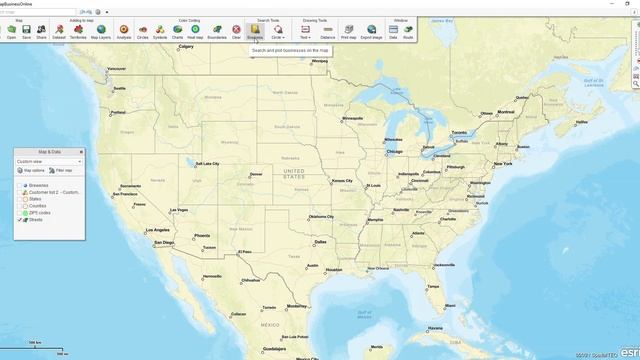Open the Route window

click(408, 32)
